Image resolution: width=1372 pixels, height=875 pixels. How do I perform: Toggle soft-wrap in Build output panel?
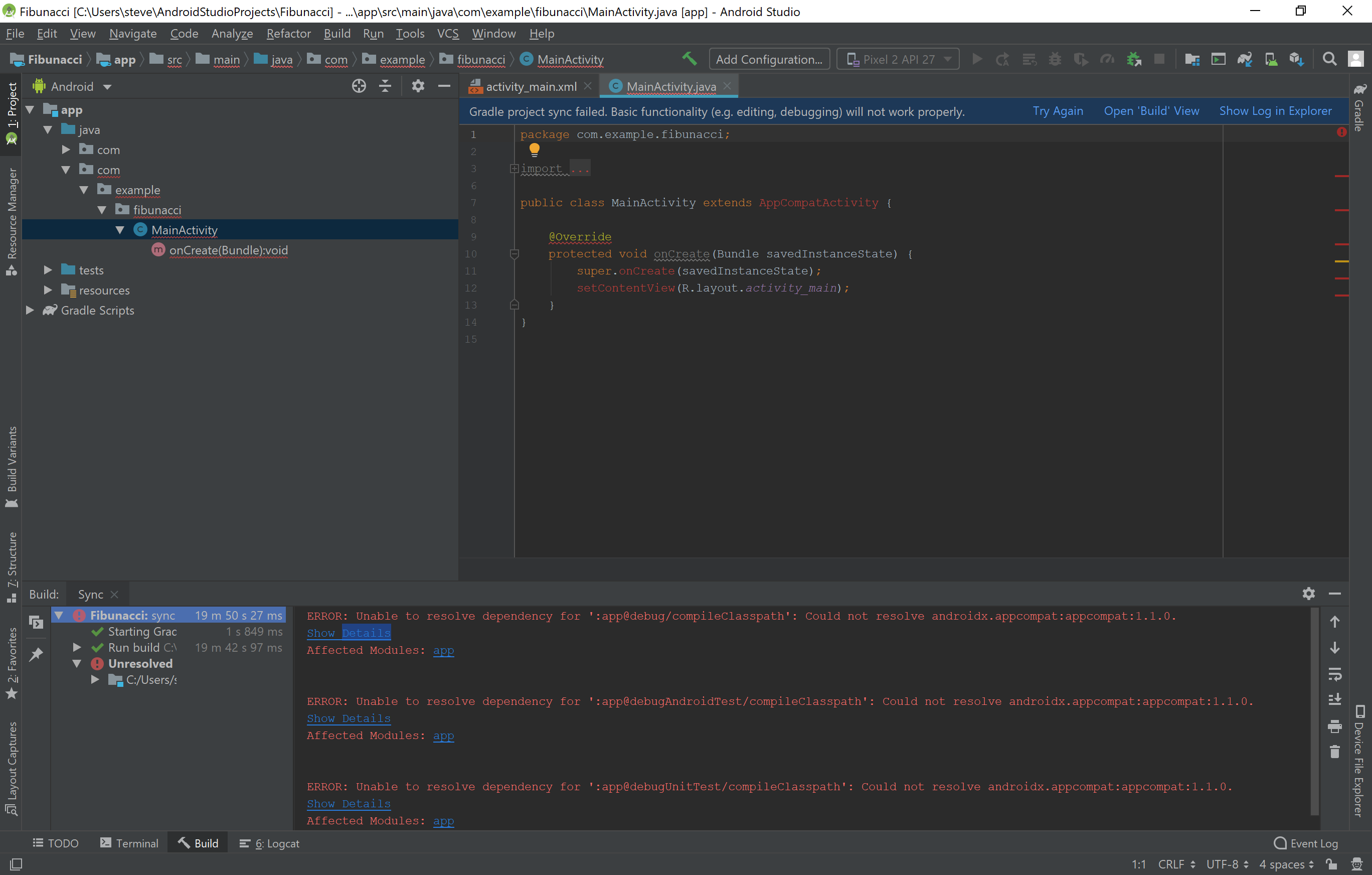1334,674
